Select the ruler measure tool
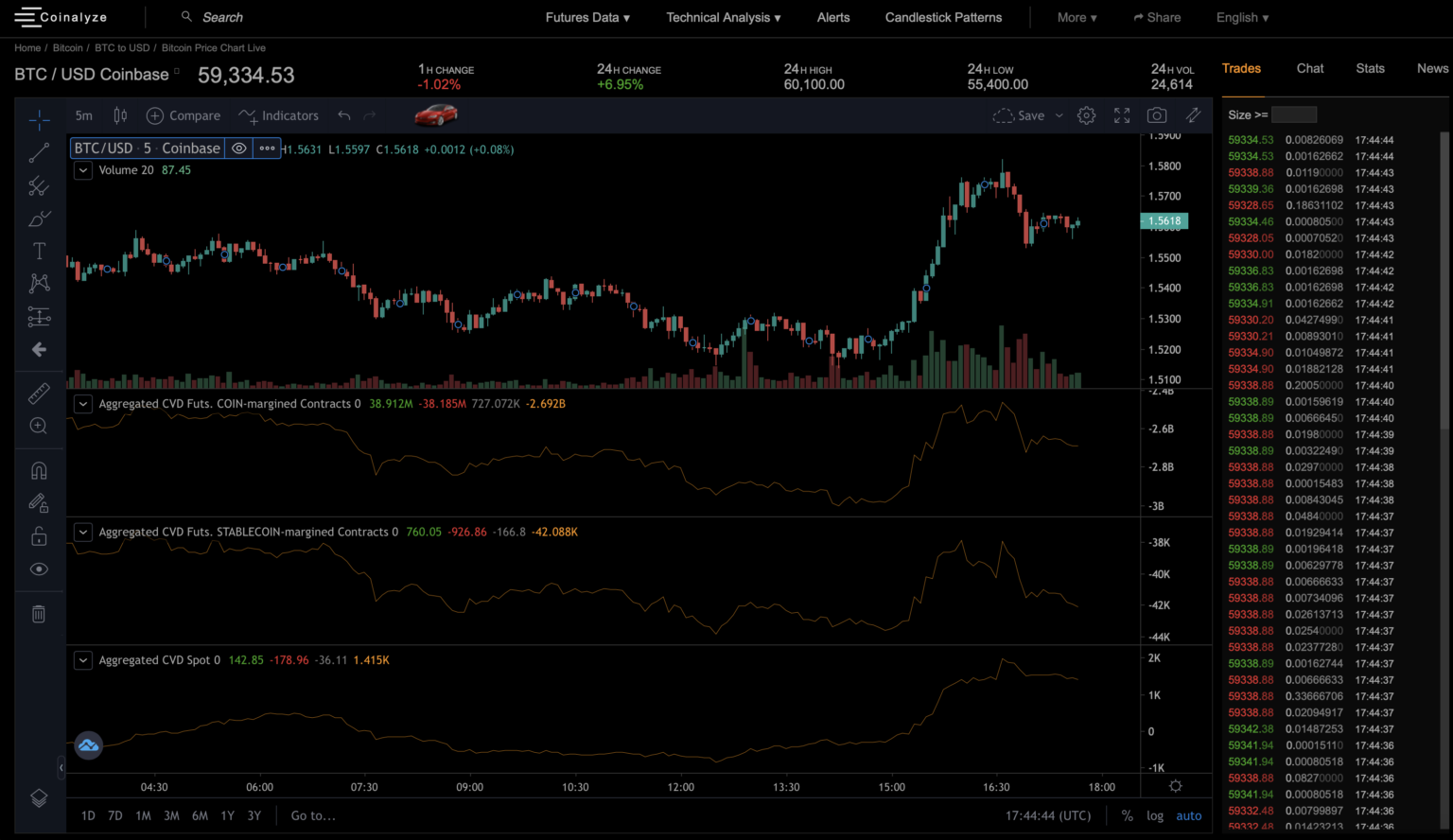Screen dimensions: 1453x840 [x=39, y=394]
